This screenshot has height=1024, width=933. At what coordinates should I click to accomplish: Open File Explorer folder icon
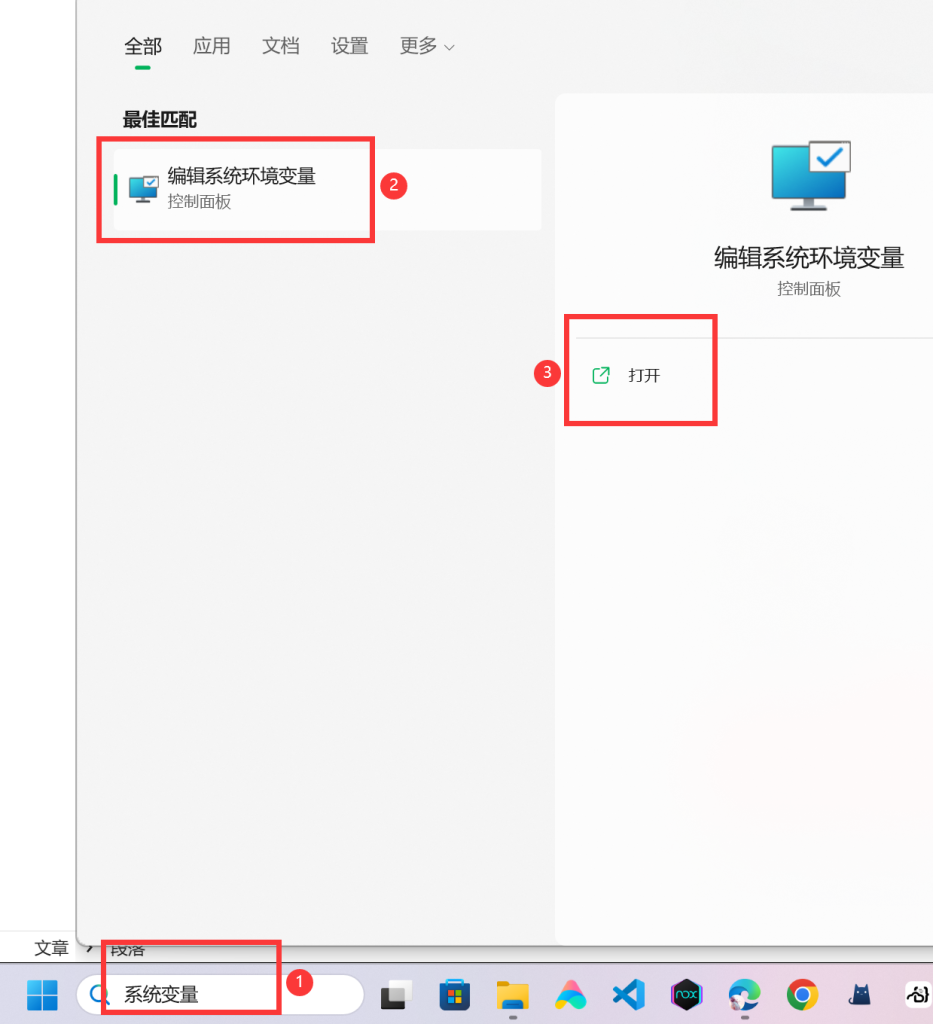pos(513,995)
